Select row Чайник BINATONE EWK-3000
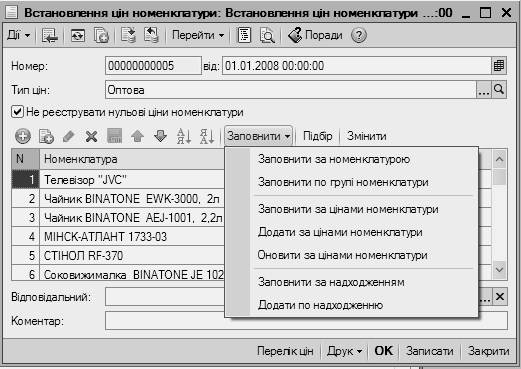 [118, 199]
